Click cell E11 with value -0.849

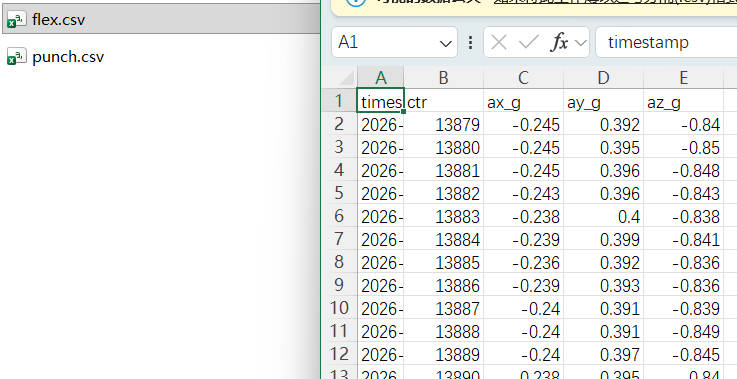coord(683,332)
